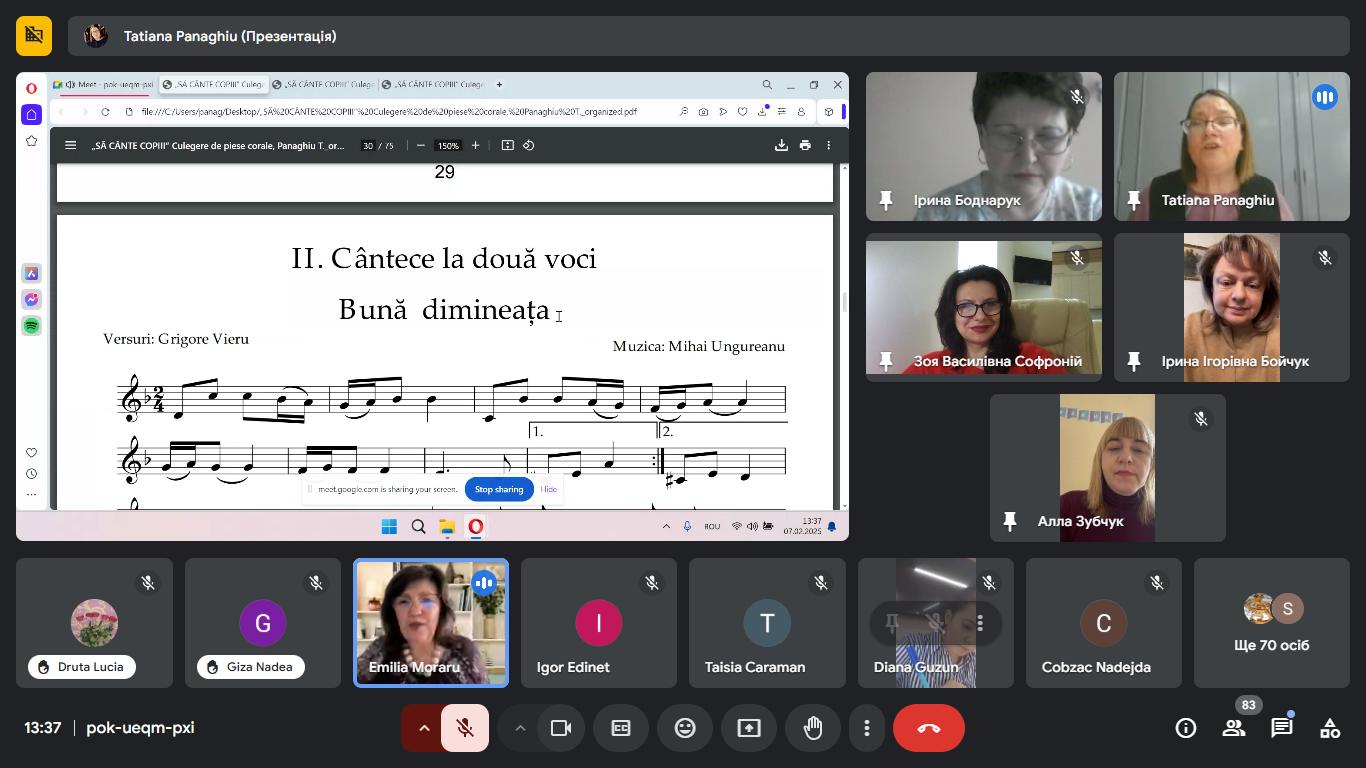Click Cobzac Nadejda's avatar tile
1366x768 pixels.
(1103, 623)
